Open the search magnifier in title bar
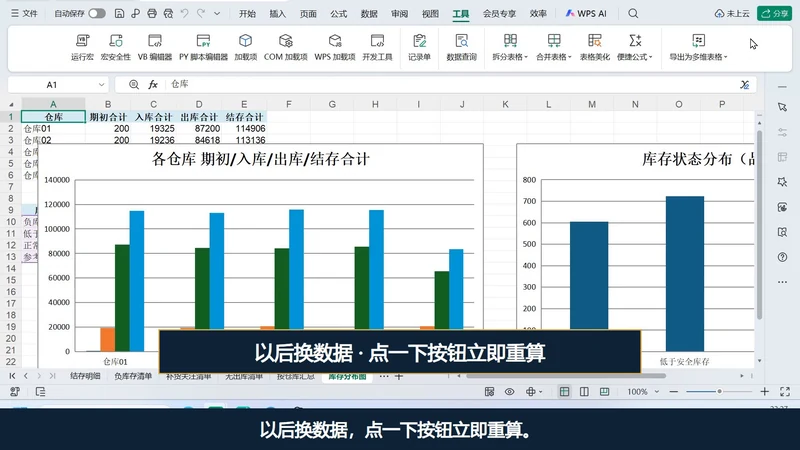The height and width of the screenshot is (450, 800). pos(633,14)
